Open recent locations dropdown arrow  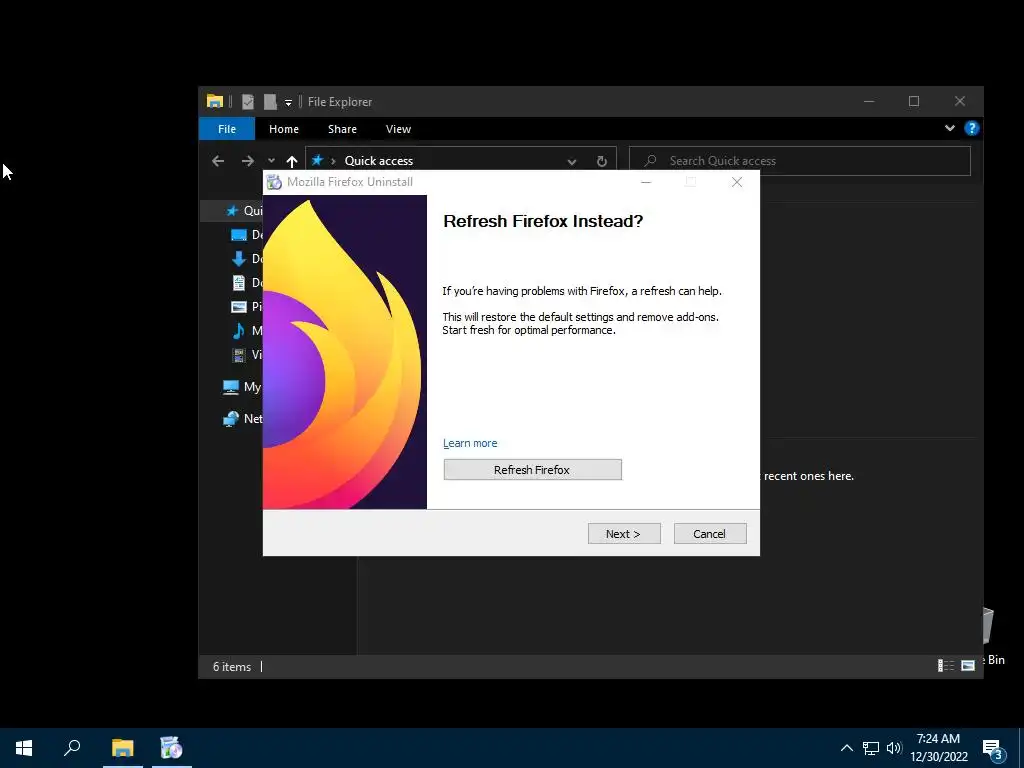pos(271,161)
